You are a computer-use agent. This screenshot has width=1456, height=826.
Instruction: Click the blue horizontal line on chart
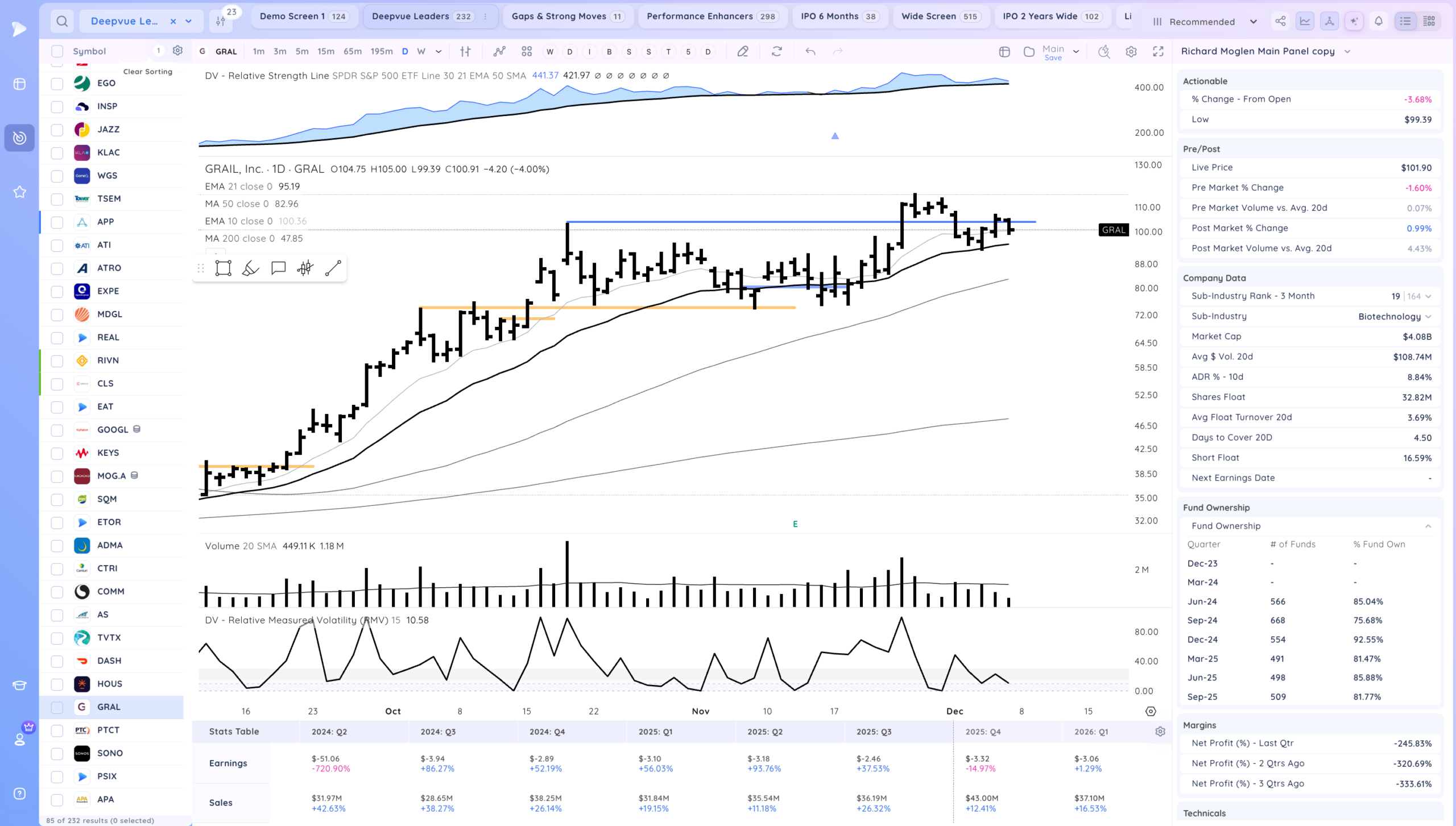(x=739, y=222)
